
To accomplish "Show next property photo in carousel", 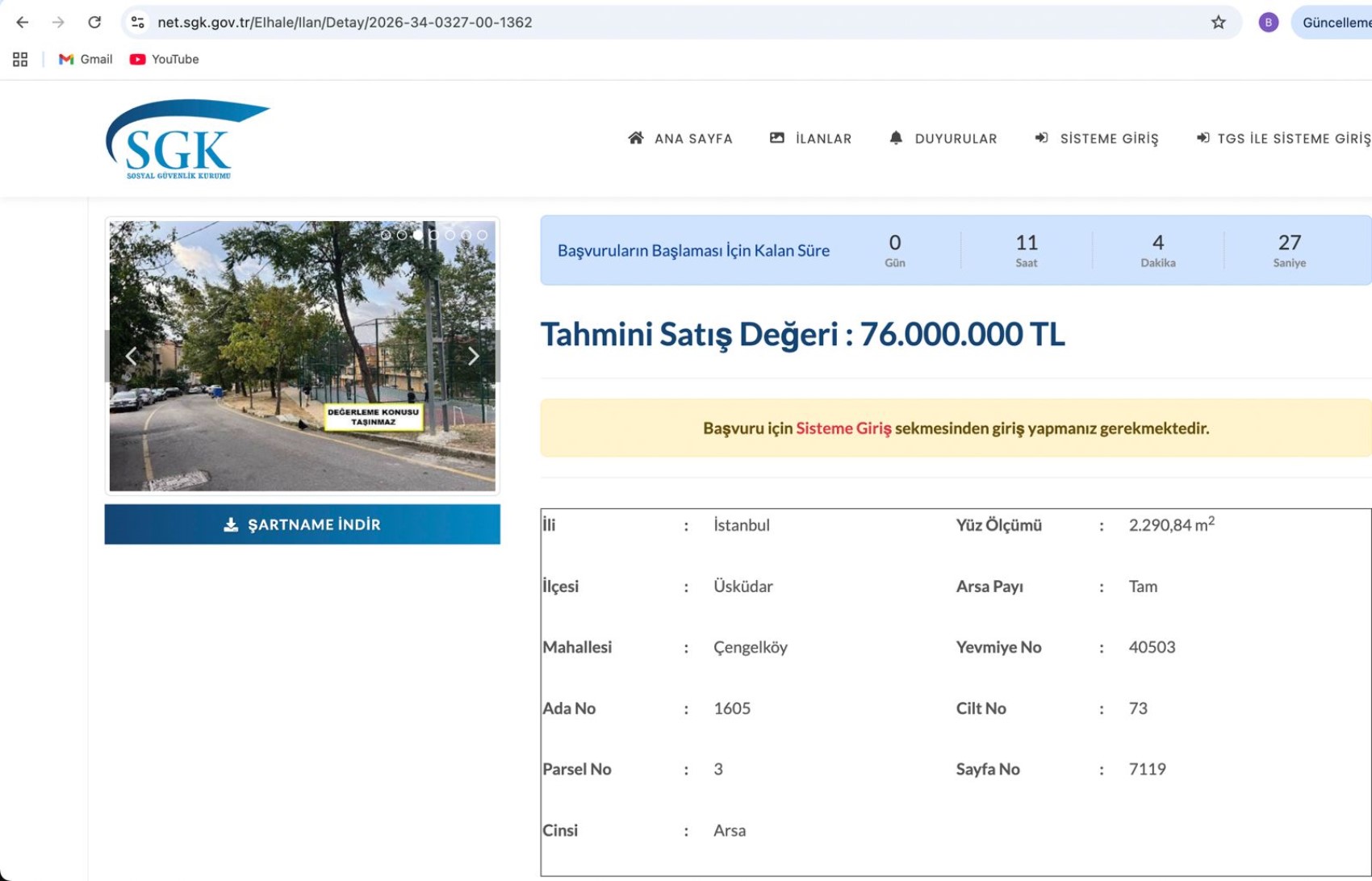I will [474, 356].
